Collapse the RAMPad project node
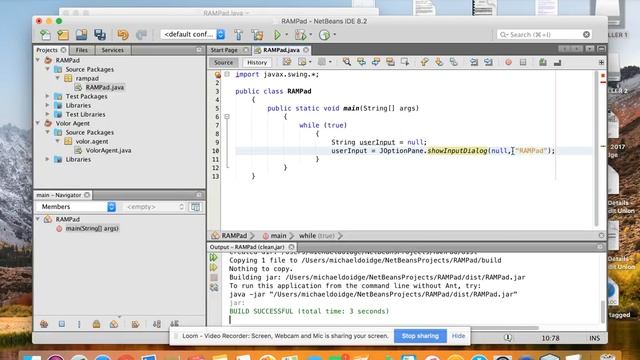The image size is (640, 360). (x=38, y=60)
